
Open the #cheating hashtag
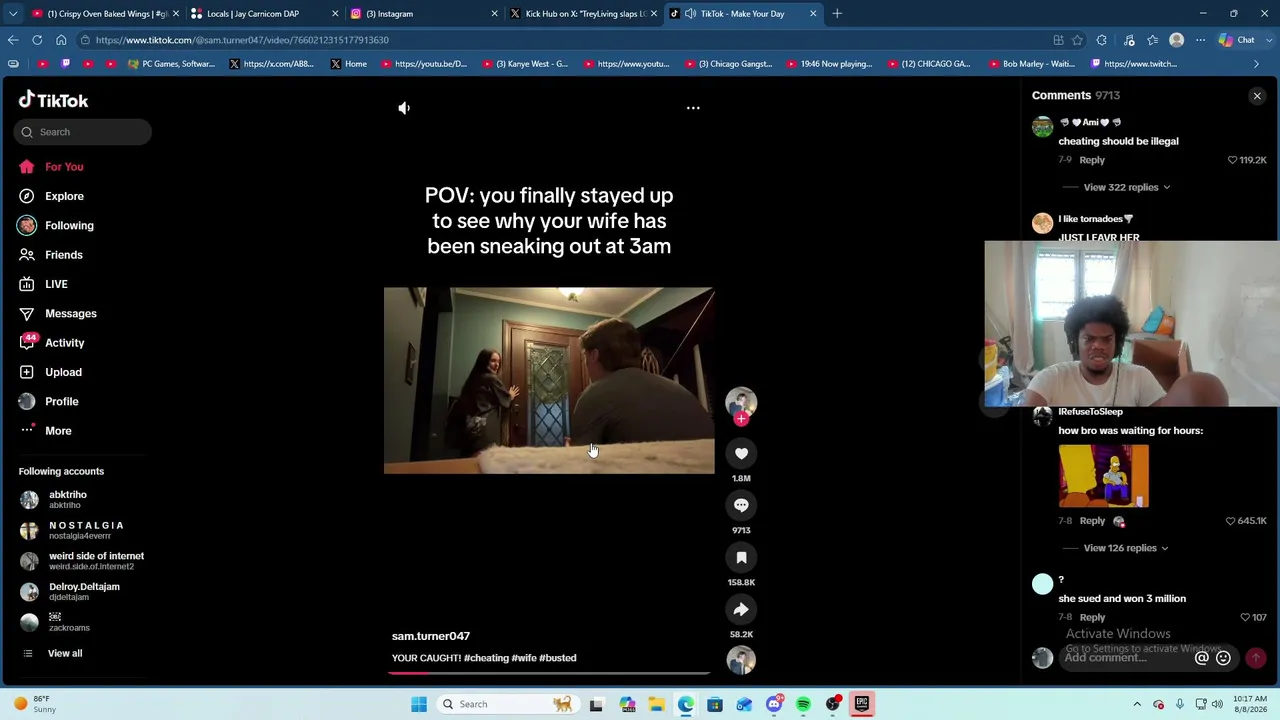click(486, 658)
